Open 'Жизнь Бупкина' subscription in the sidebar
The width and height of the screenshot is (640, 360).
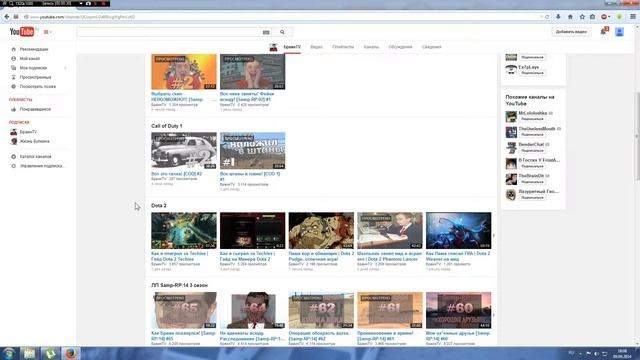34,141
